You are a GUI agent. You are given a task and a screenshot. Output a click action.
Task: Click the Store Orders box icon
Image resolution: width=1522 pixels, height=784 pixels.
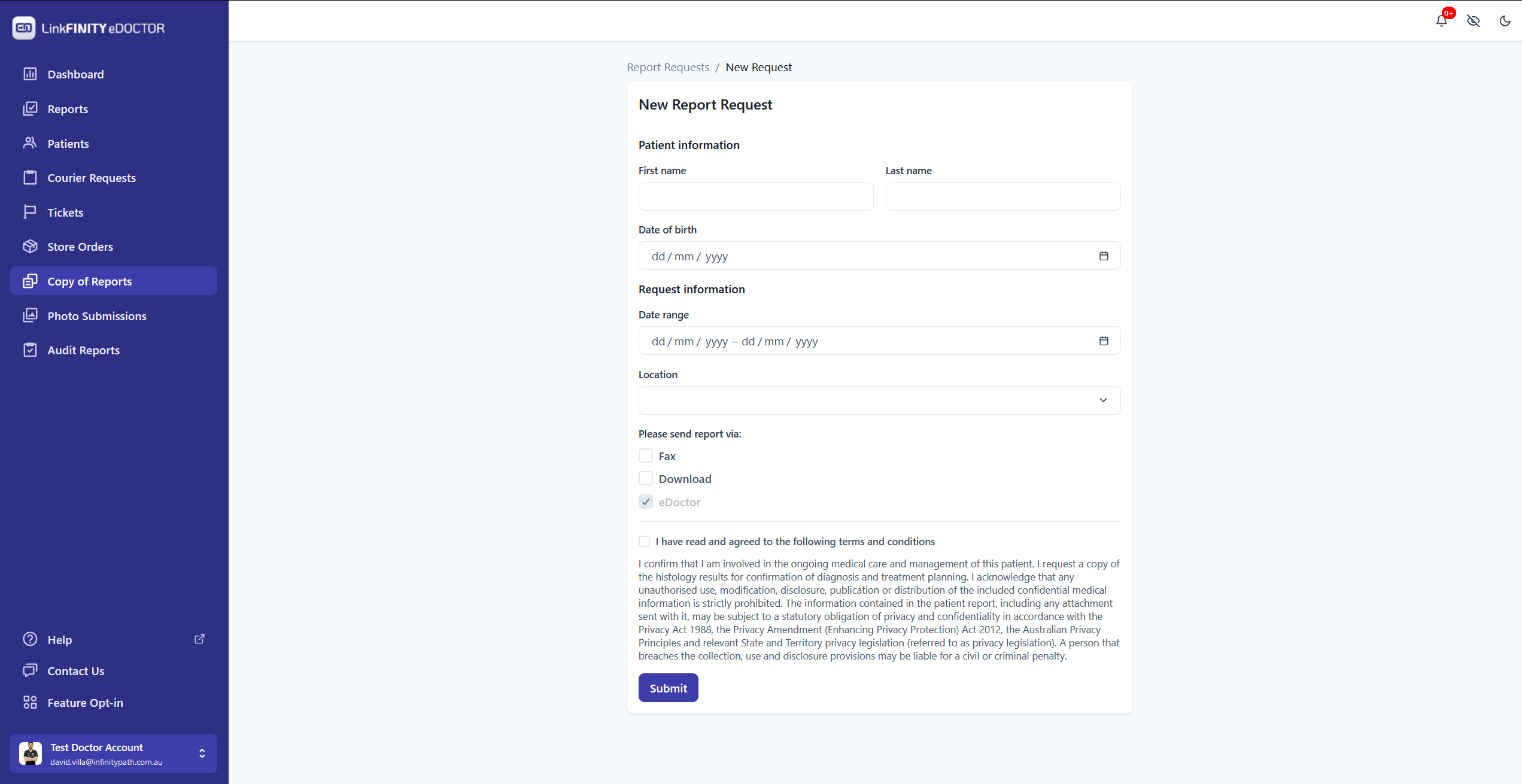tap(30, 247)
